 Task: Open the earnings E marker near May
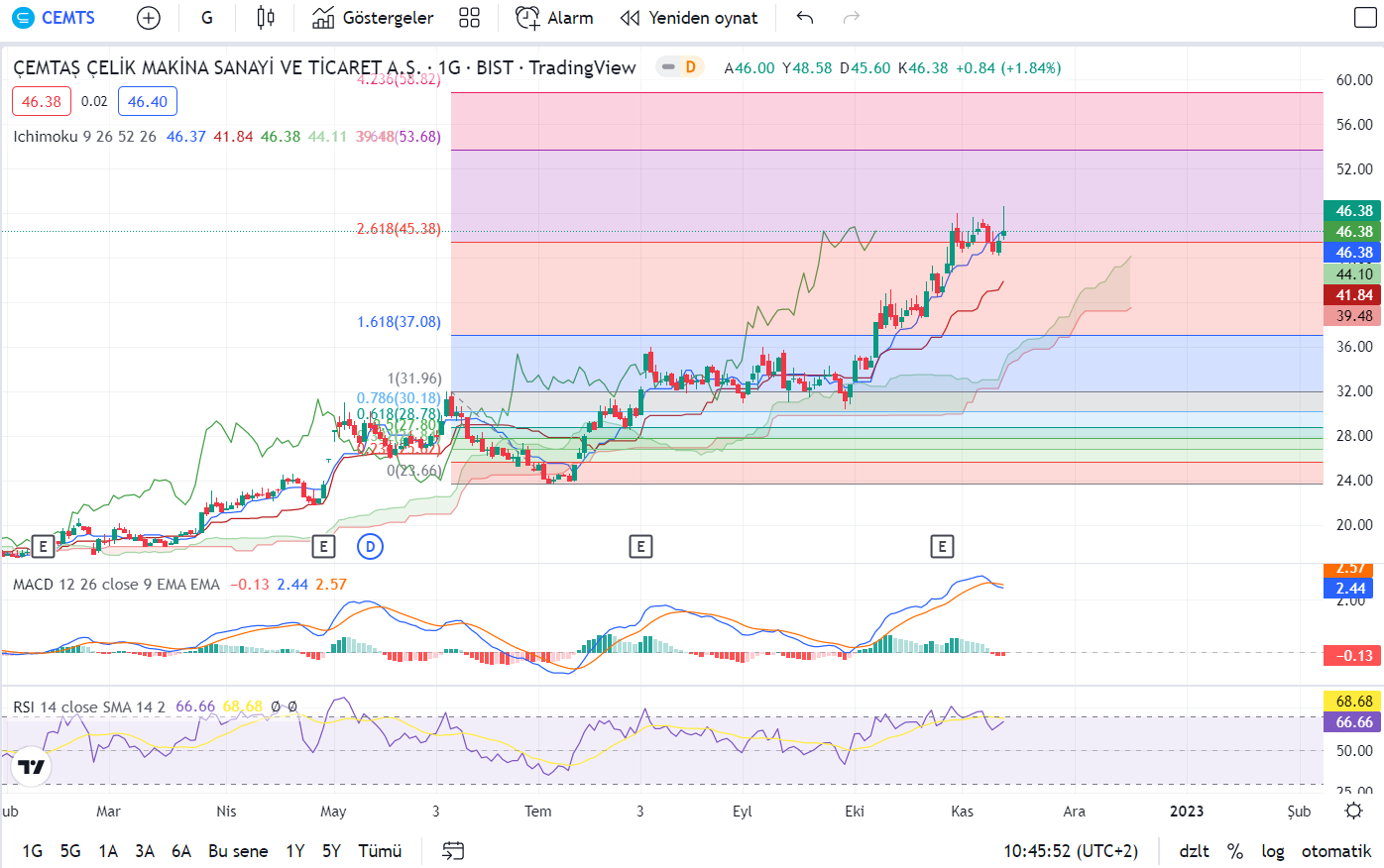[323, 546]
